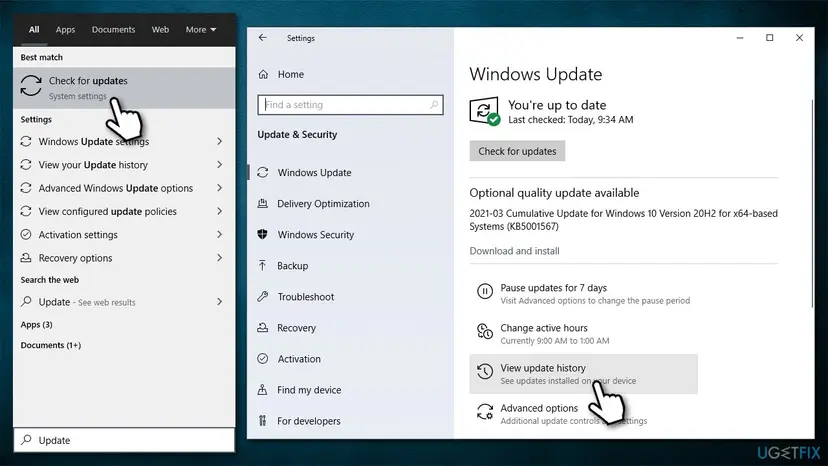Open Change active hours option
This screenshot has width=828, height=466.
pos(584,334)
